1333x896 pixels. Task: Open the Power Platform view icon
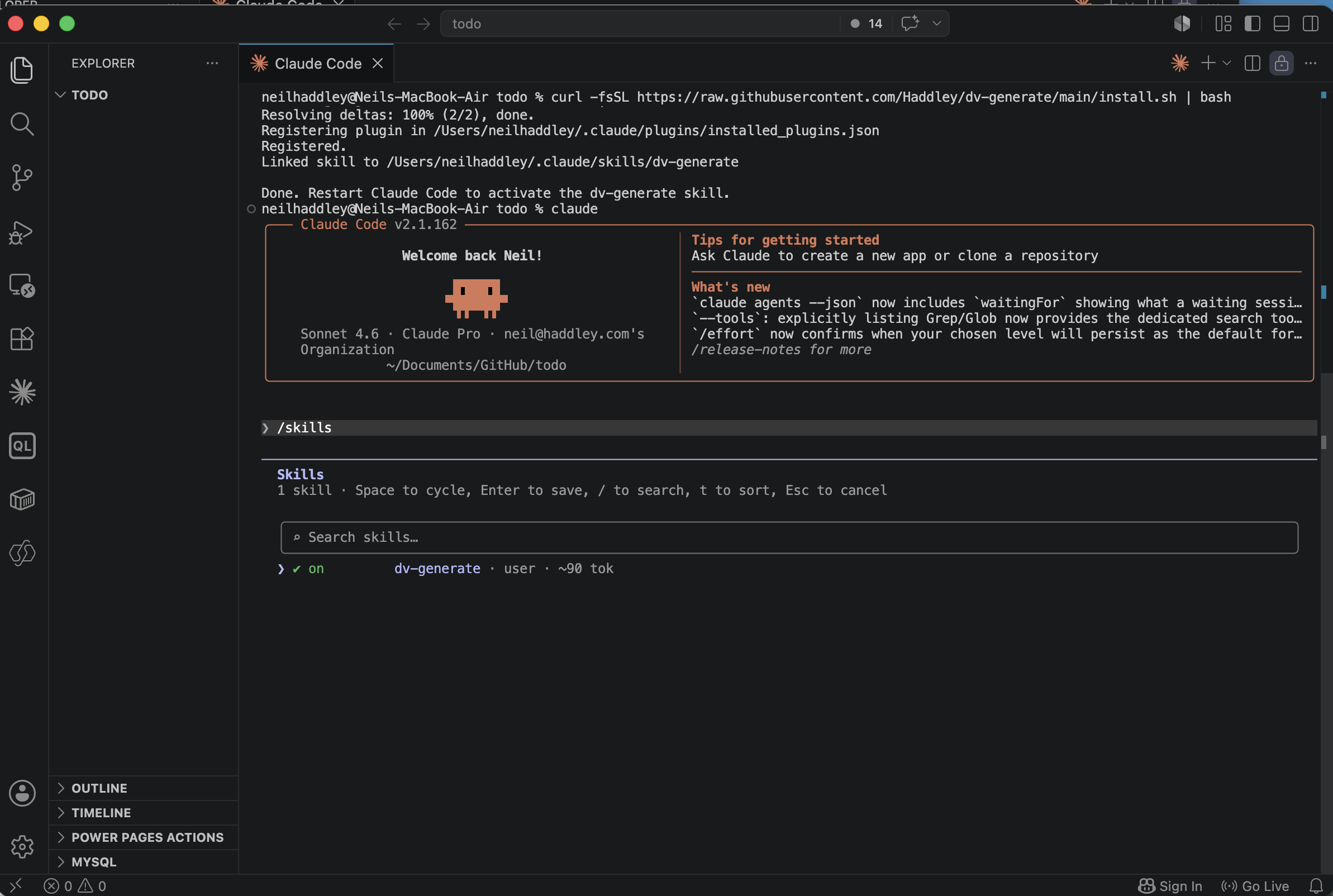pyautogui.click(x=22, y=553)
